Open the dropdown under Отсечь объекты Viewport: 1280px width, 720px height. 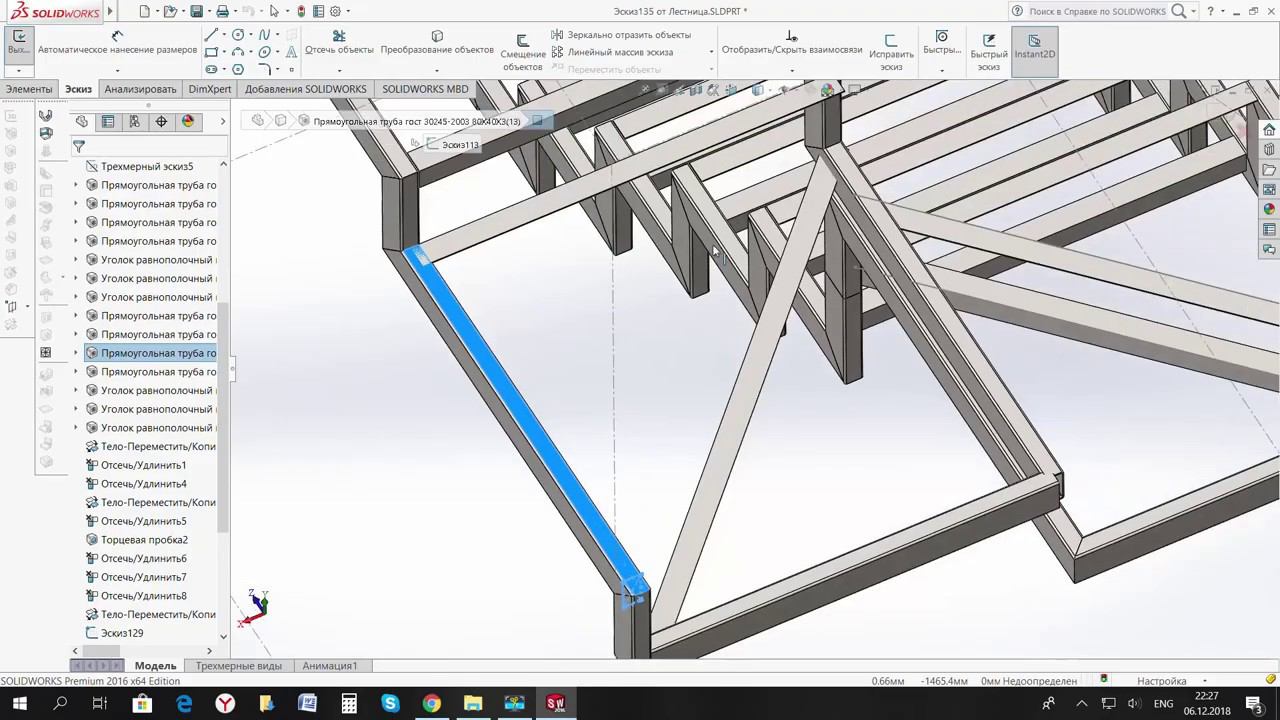click(x=339, y=70)
